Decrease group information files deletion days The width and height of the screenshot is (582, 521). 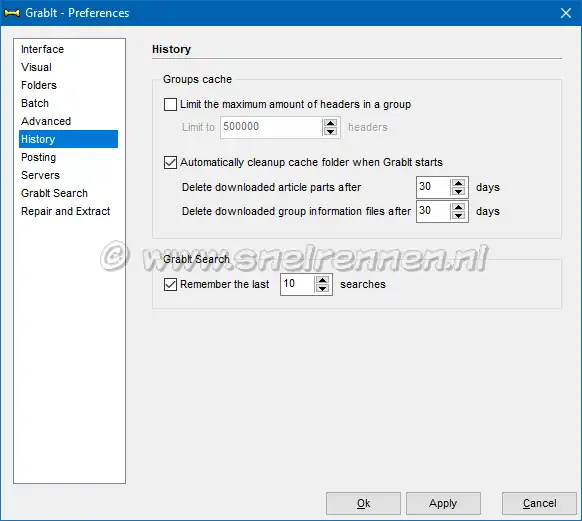[459, 216]
